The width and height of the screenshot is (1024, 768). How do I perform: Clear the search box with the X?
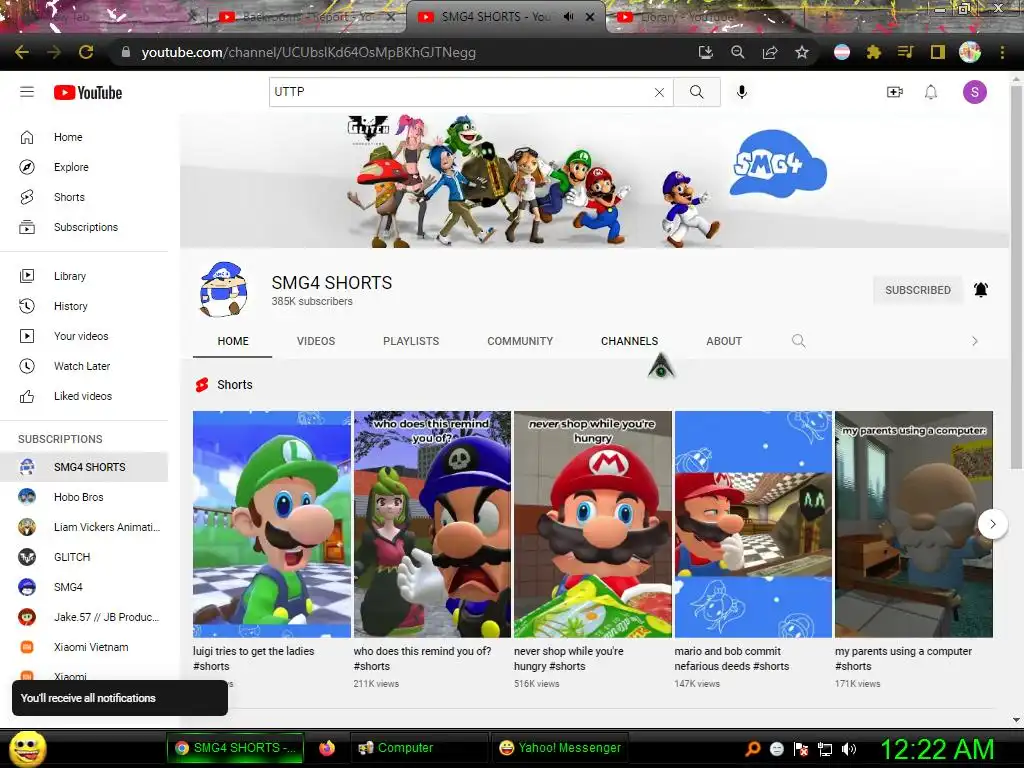coord(659,93)
